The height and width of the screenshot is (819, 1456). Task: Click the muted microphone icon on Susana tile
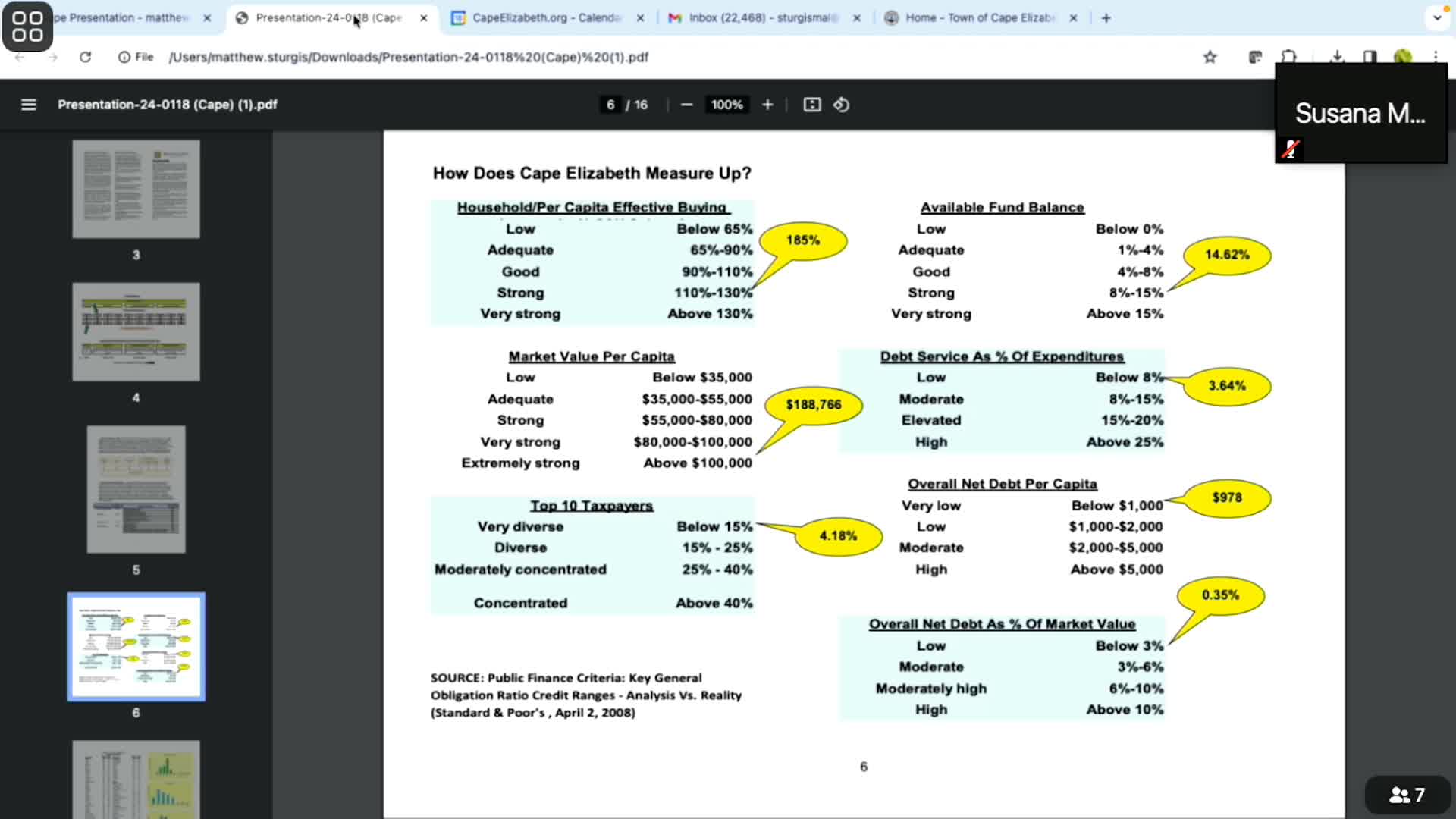[x=1290, y=149]
